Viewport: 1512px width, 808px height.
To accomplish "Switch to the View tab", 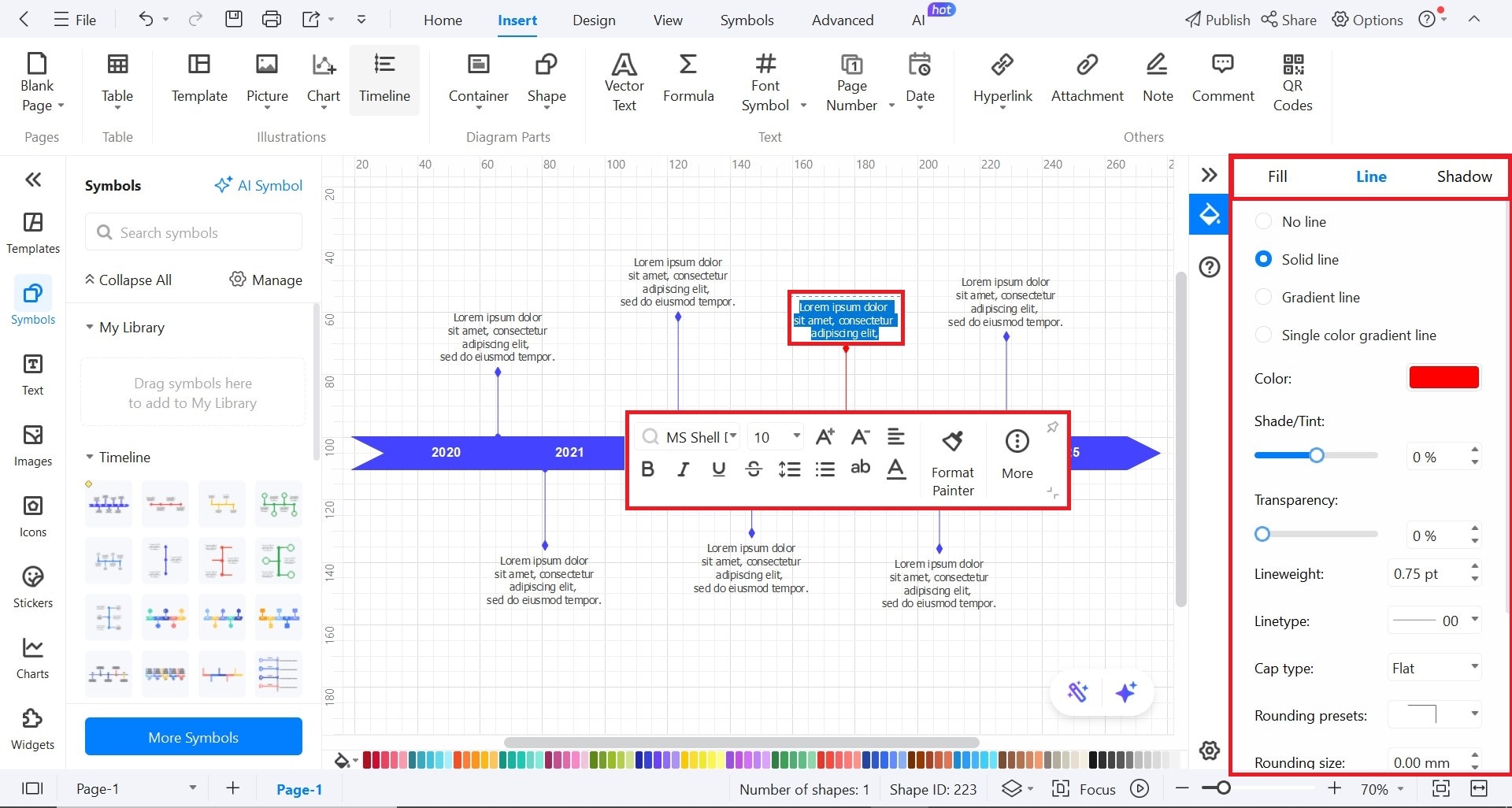I will pyautogui.click(x=668, y=20).
